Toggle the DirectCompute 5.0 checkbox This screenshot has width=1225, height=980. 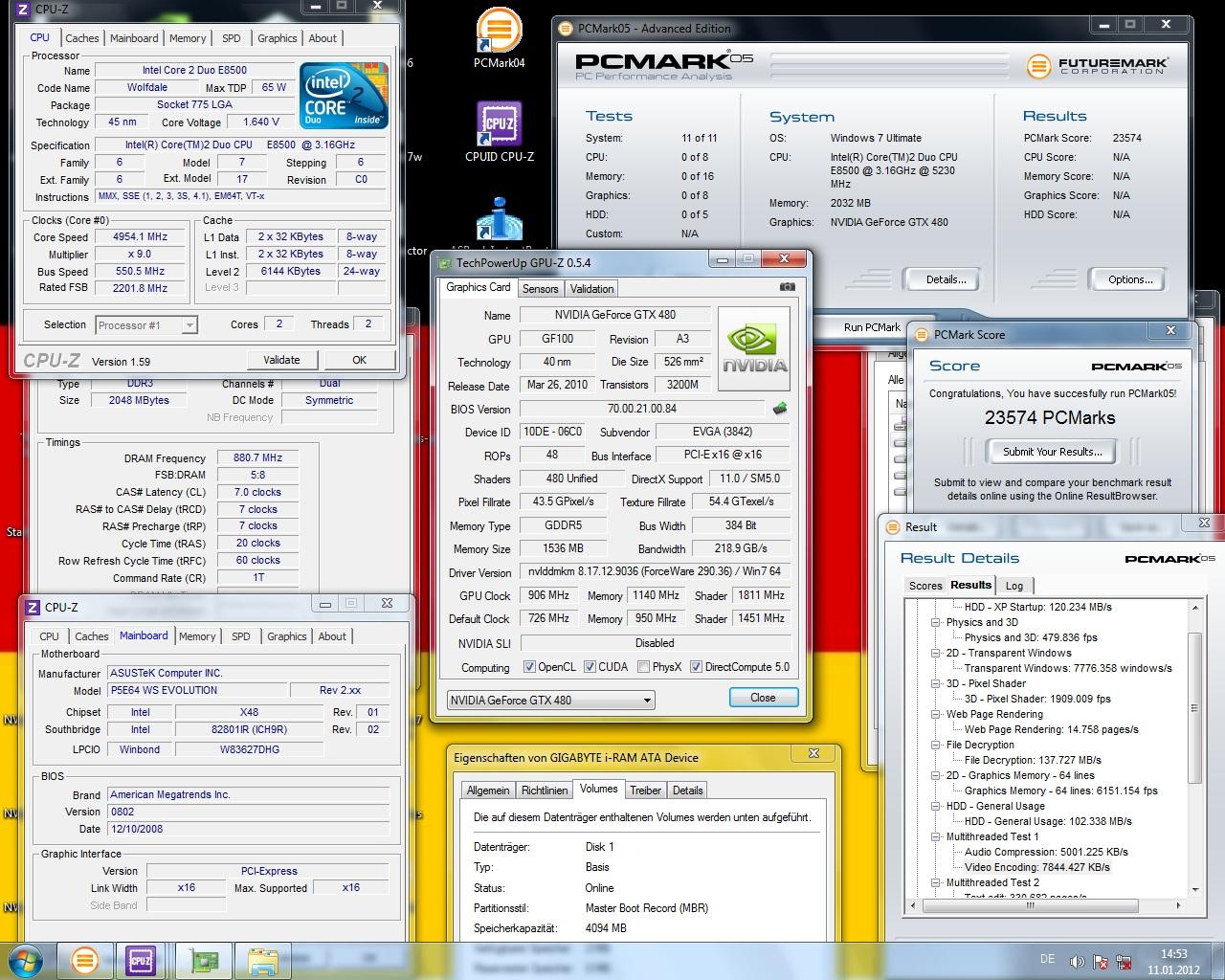(x=697, y=667)
